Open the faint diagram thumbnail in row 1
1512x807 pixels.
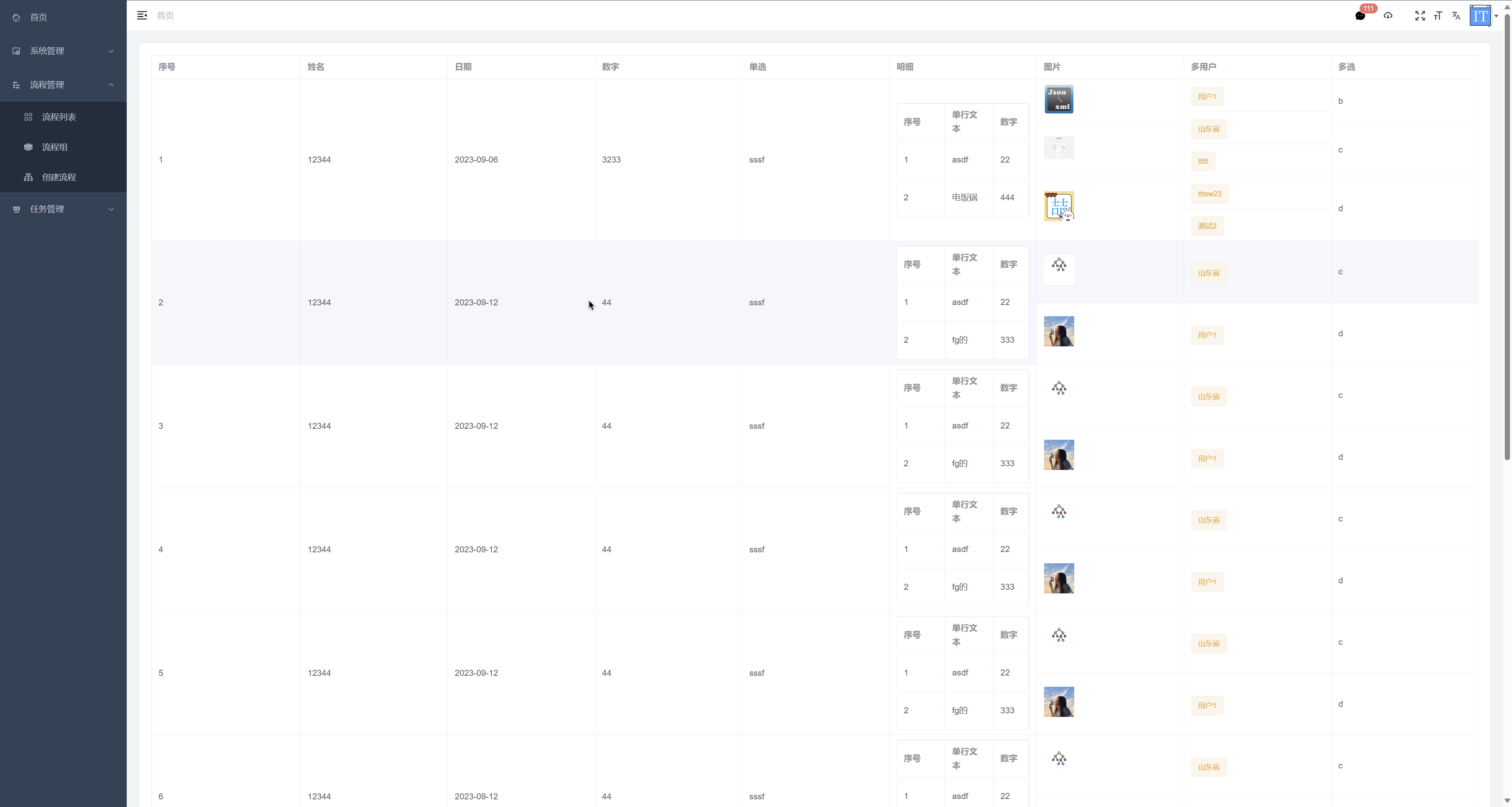(1059, 147)
